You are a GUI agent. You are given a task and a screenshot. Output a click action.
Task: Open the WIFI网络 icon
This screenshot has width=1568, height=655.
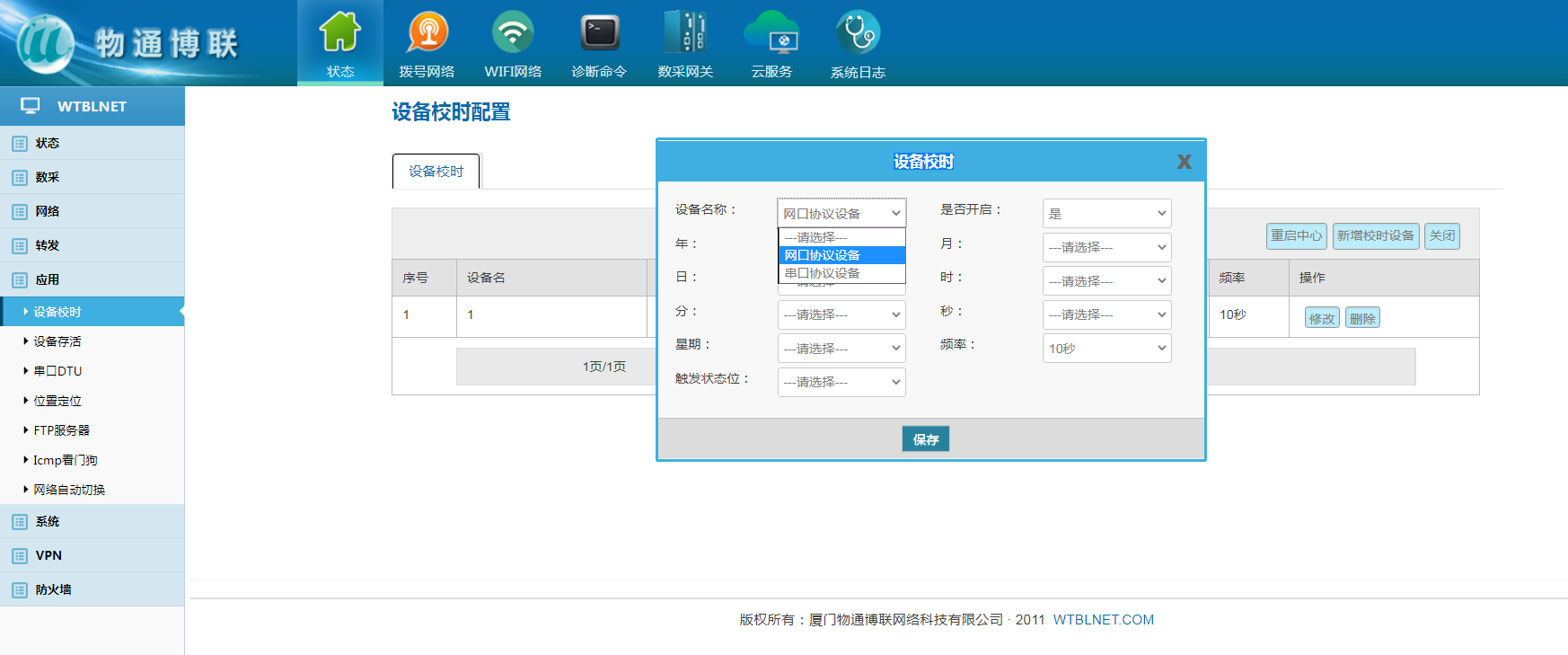click(x=513, y=33)
